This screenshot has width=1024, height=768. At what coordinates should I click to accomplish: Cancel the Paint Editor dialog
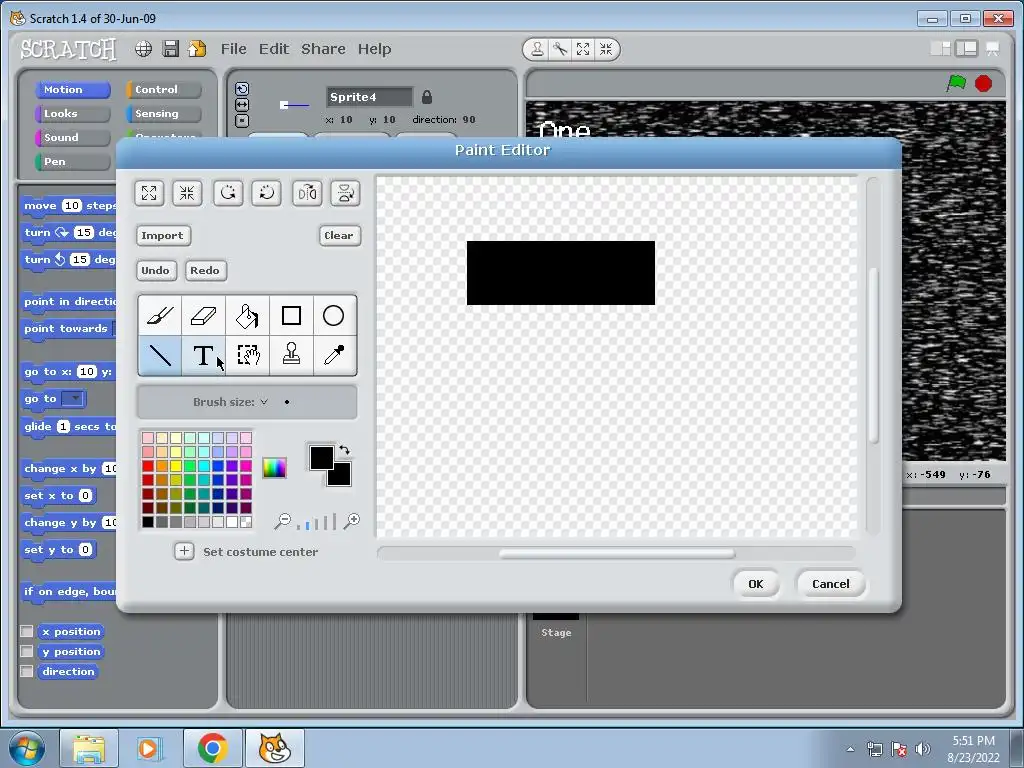[831, 584]
